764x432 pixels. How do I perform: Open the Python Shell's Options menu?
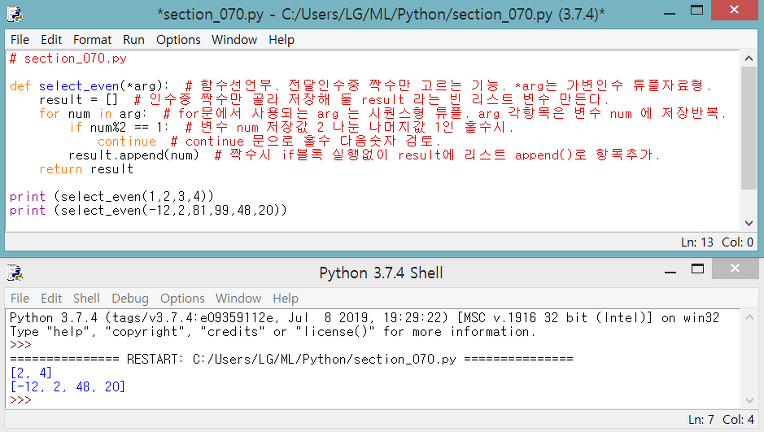pos(182,298)
